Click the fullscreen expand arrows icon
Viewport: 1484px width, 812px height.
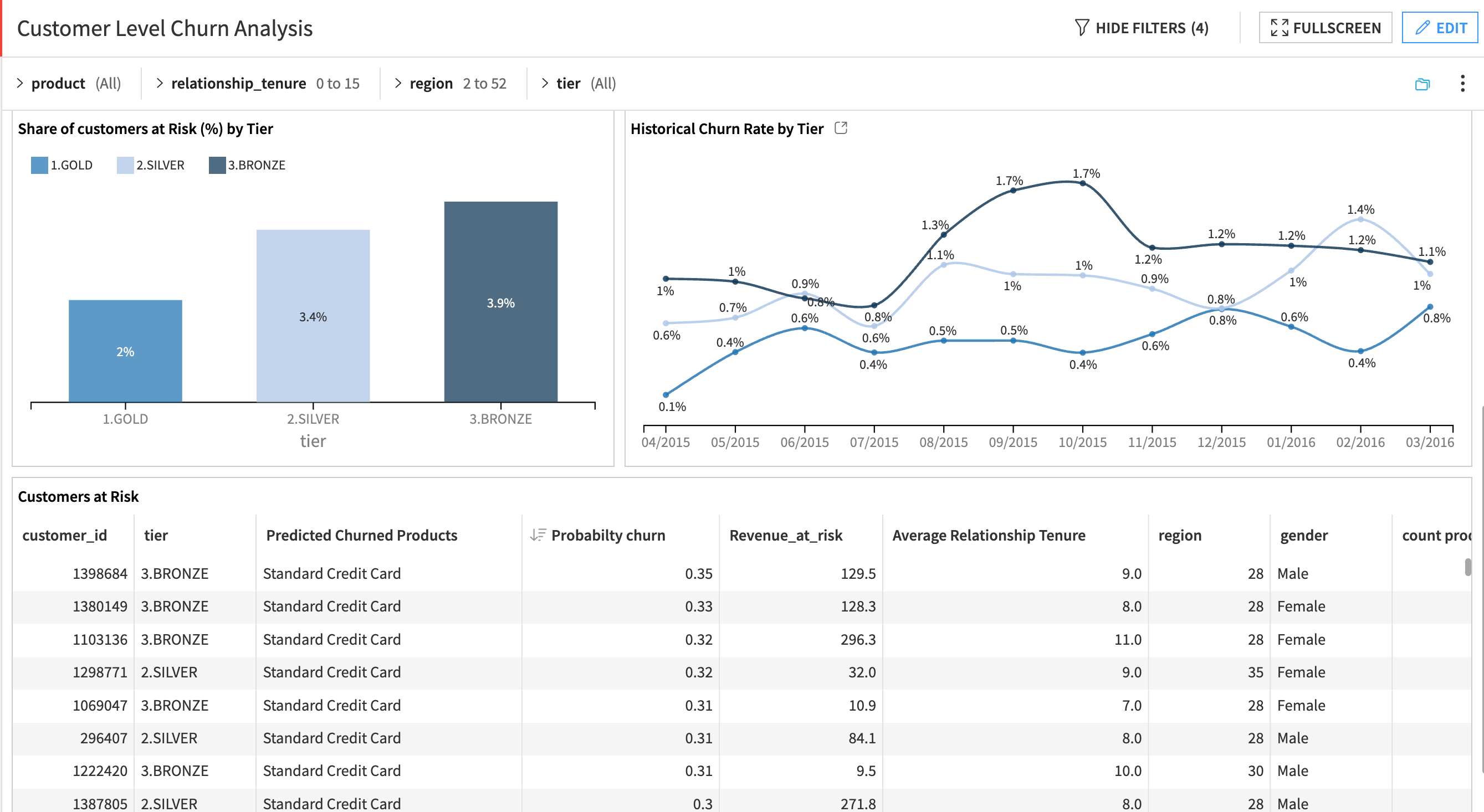coord(1281,27)
